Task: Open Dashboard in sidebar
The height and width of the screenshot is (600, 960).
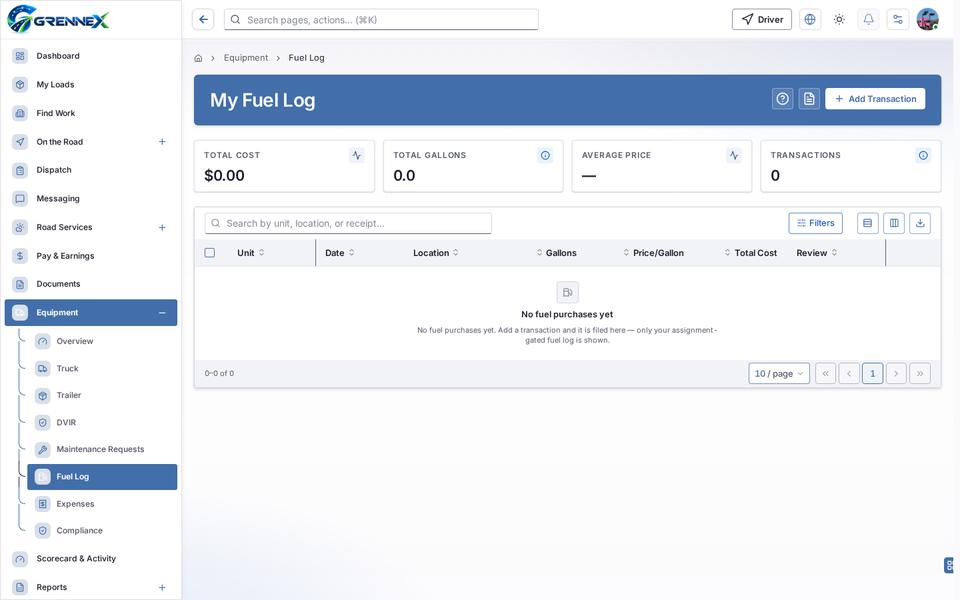Action: pyautogui.click(x=91, y=56)
